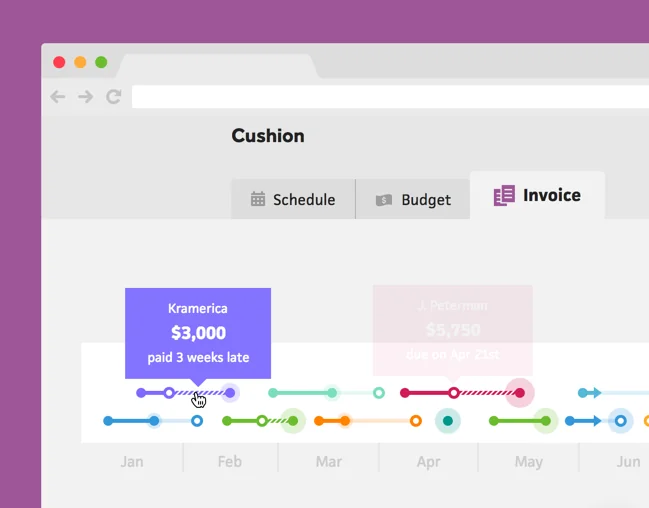Click the red window close button
This screenshot has height=508, width=649.
click(59, 62)
